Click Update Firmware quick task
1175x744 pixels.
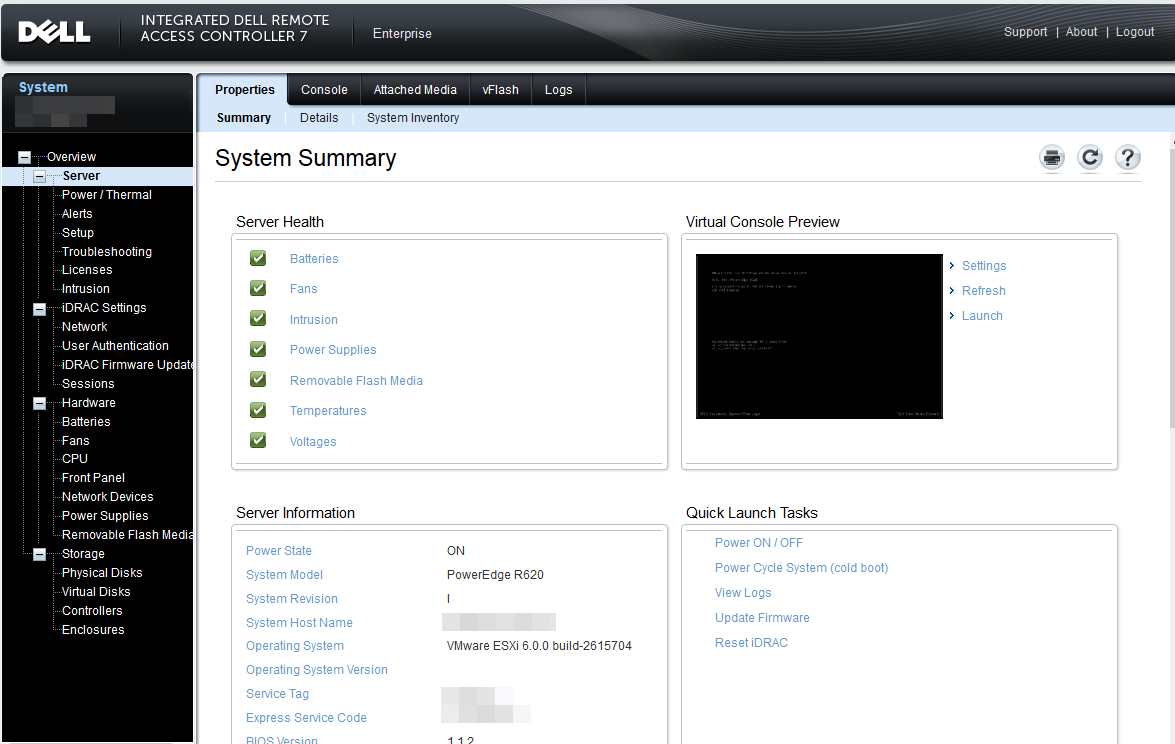[762, 618]
